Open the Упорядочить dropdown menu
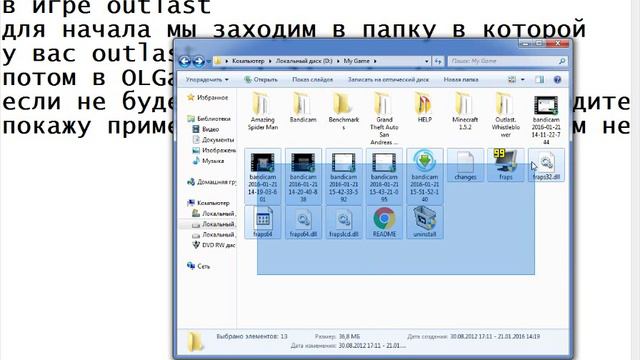The width and height of the screenshot is (640, 360). [207, 80]
